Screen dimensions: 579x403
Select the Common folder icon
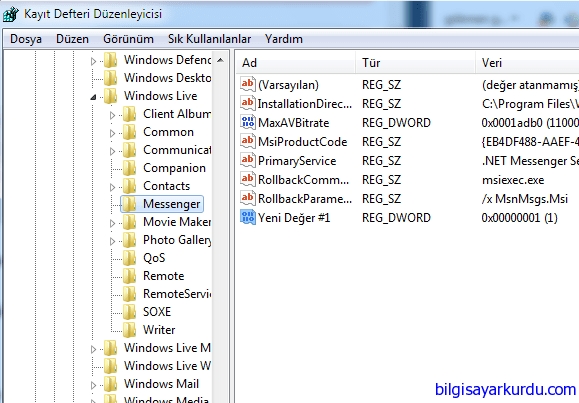pyautogui.click(x=130, y=132)
